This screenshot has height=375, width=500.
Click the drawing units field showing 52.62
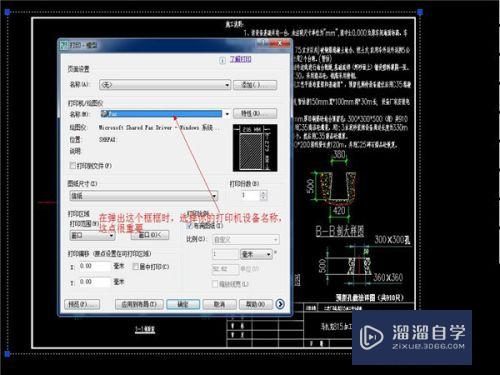(x=225, y=269)
